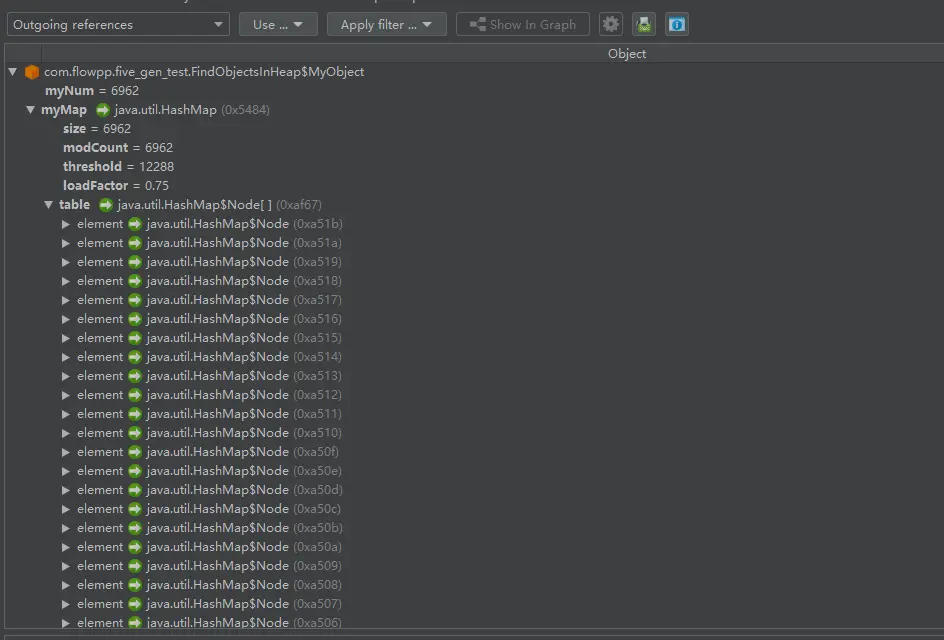Collapse the myMap HashMap node
The width and height of the screenshot is (944, 640).
(30, 110)
